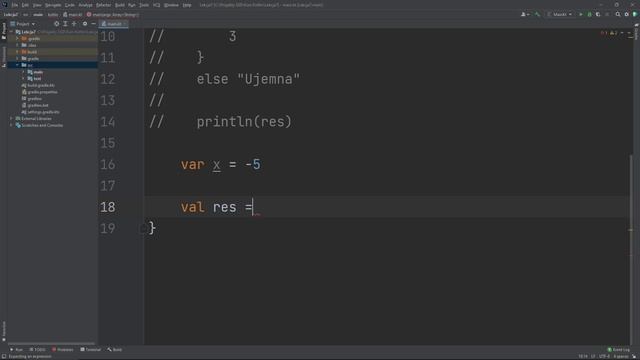Click the Select Opened File locate icon
640x360 pixels.
(x=56, y=24)
